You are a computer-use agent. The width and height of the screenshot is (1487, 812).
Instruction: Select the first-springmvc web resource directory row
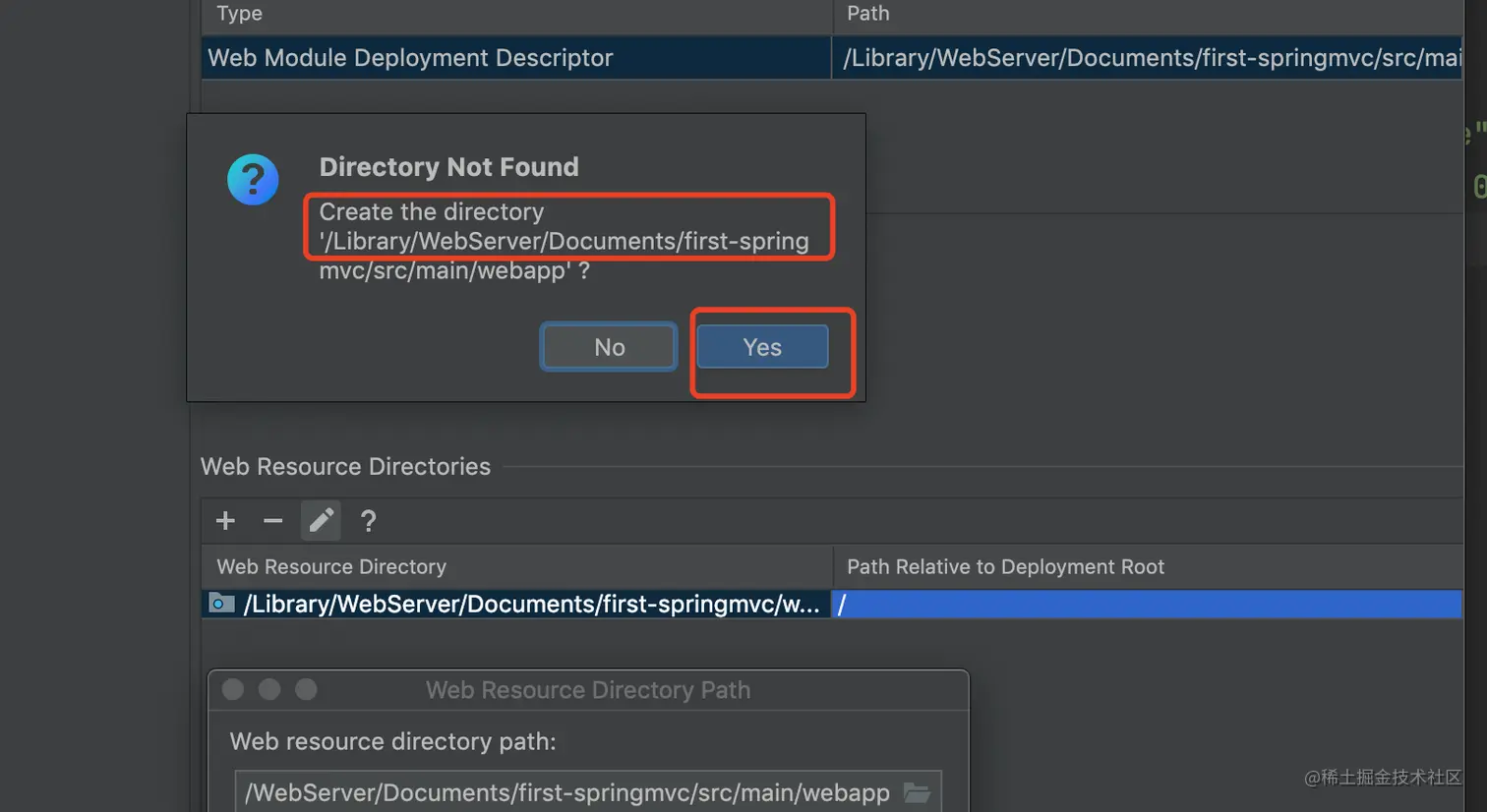click(x=516, y=605)
